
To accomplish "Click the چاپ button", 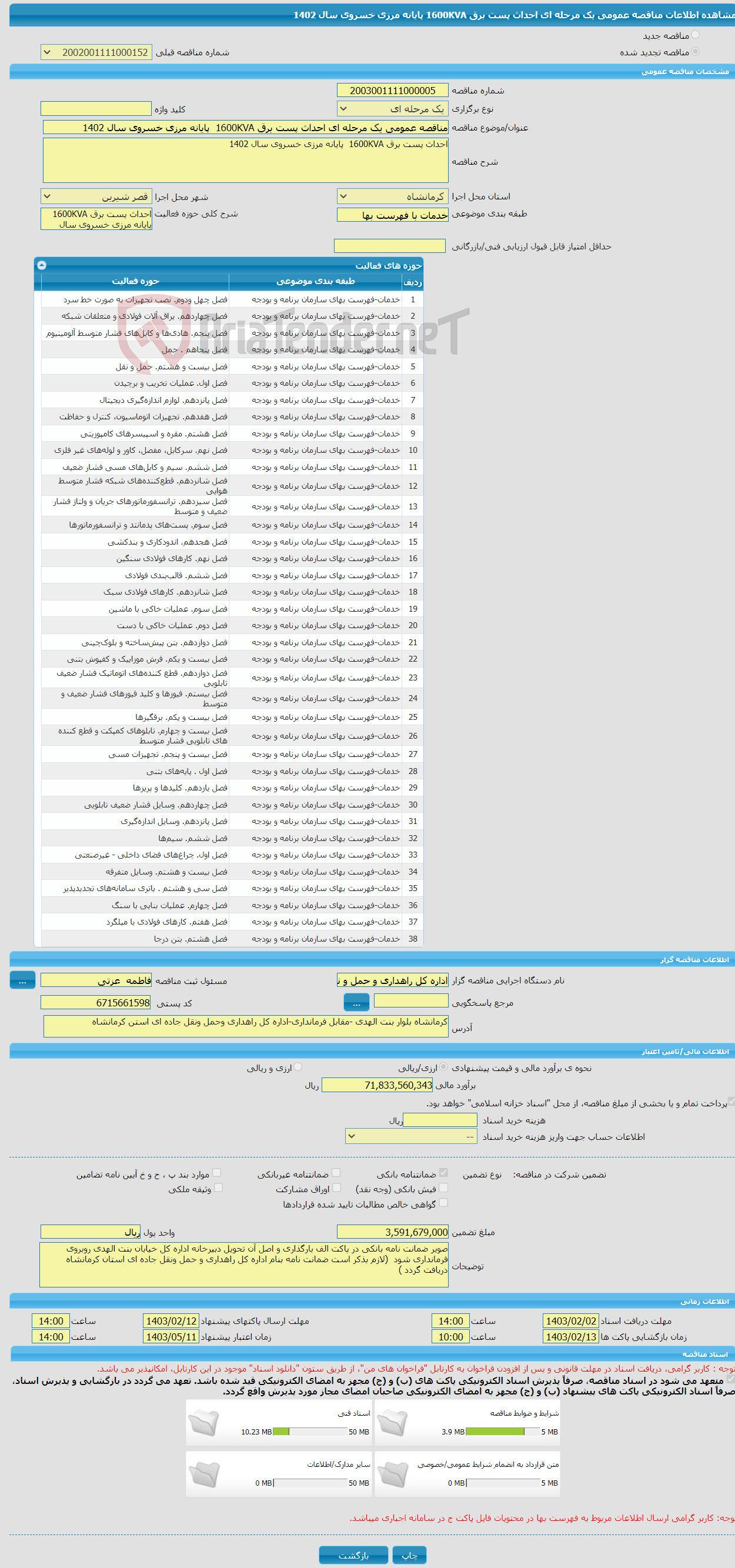I will [409, 1554].
